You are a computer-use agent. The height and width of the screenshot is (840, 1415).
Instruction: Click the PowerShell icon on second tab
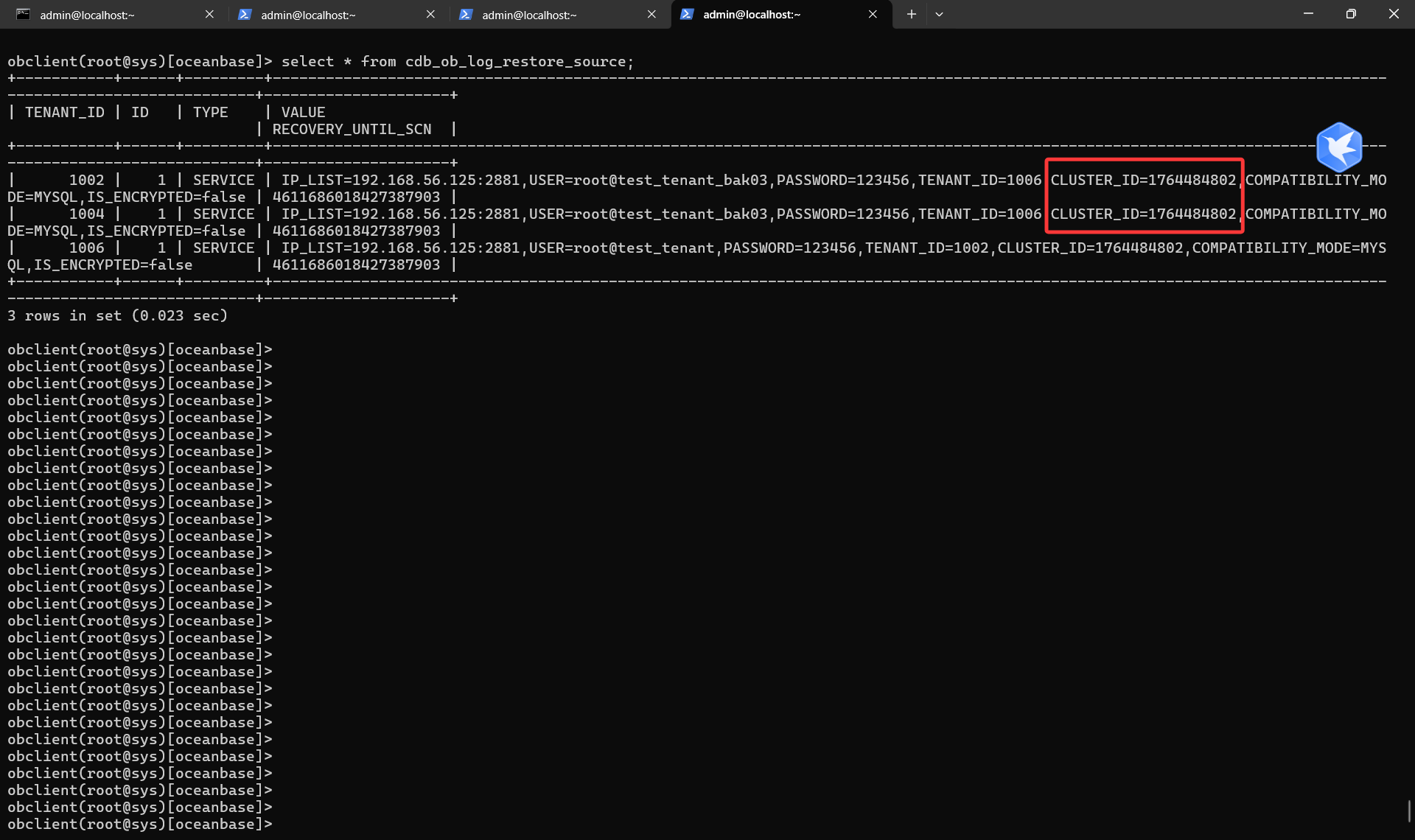pyautogui.click(x=245, y=14)
